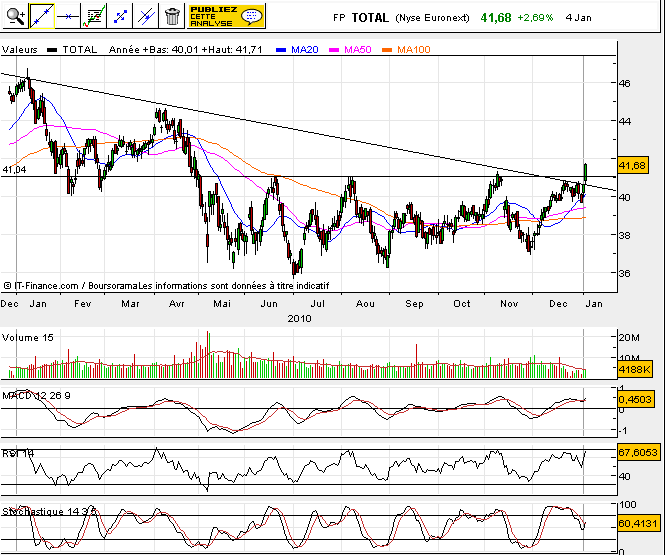Click the 41,68 price in header

coord(495,18)
